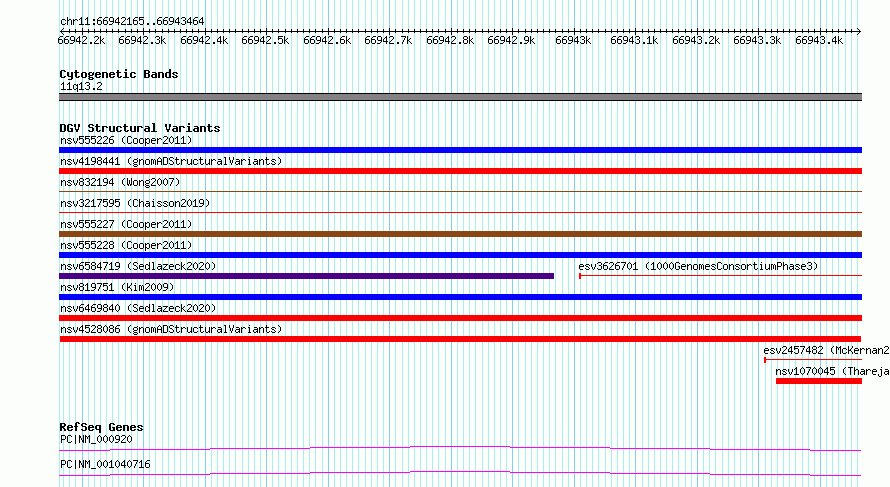Click the 66942.5k ruler position
This screenshot has height=487, width=890.
click(x=265, y=40)
